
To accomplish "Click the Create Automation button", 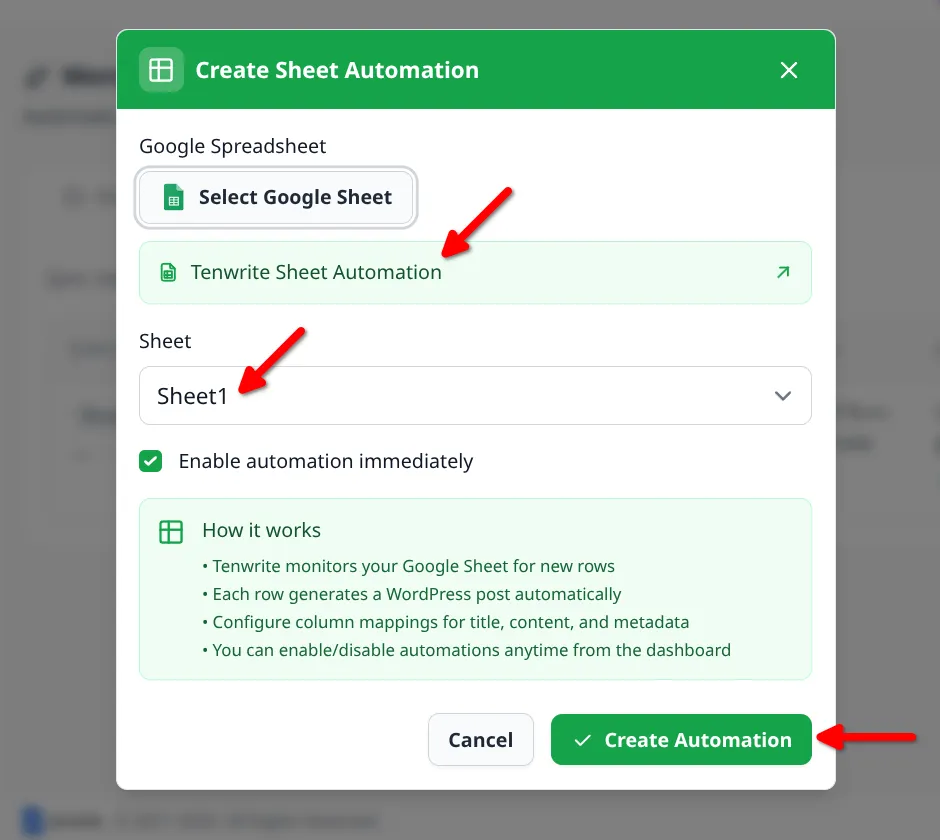I will [x=681, y=739].
